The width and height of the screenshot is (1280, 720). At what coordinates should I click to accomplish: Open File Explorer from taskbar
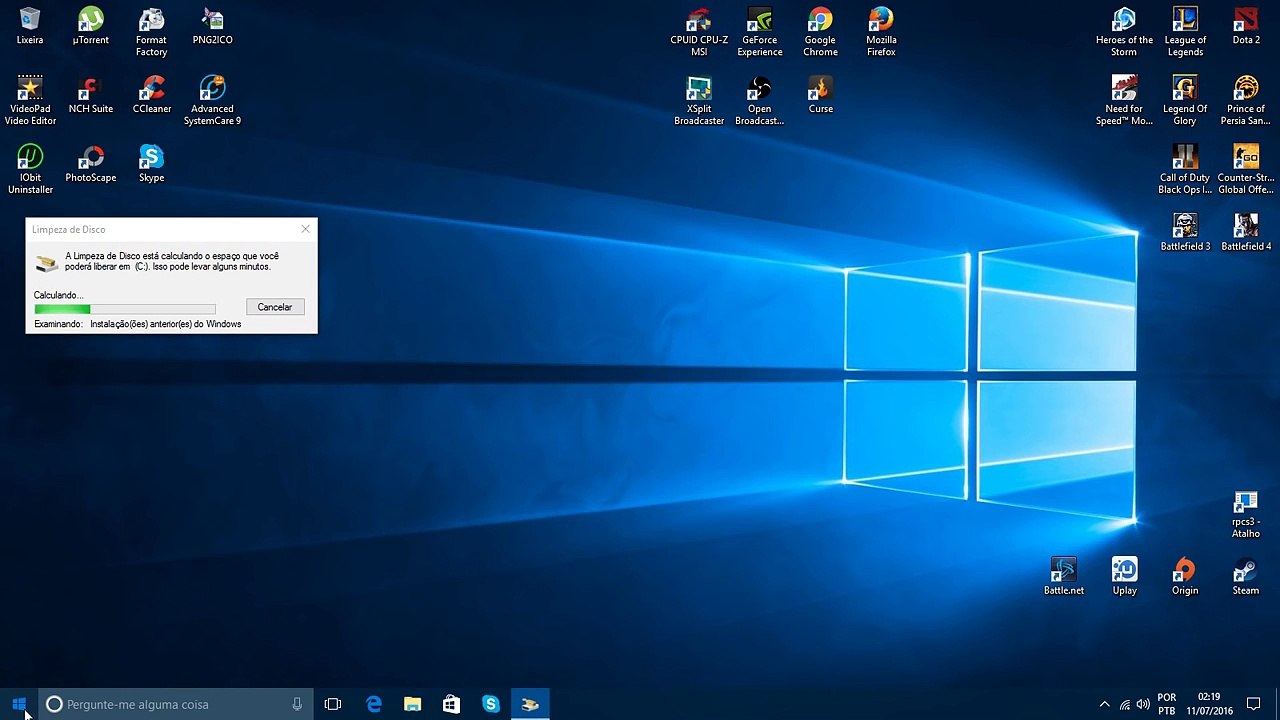click(412, 704)
